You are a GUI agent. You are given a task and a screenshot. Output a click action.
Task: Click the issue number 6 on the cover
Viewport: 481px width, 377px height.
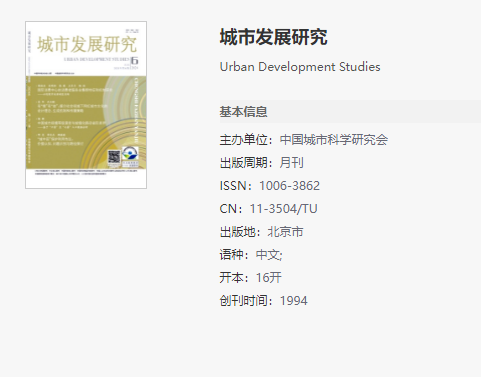point(134,61)
